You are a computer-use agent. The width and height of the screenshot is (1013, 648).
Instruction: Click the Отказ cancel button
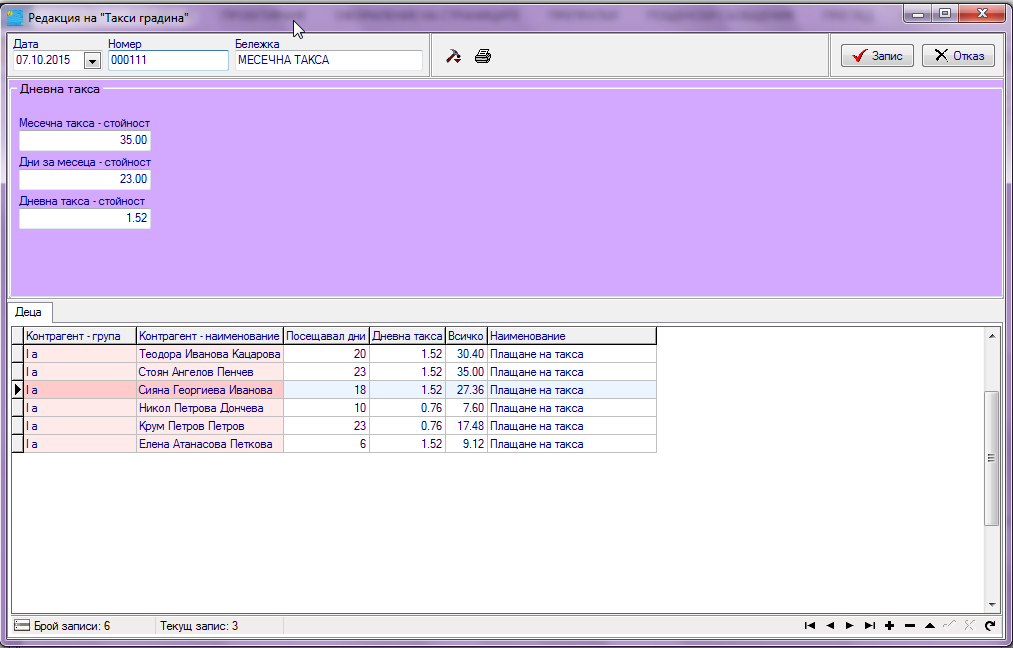(x=958, y=56)
